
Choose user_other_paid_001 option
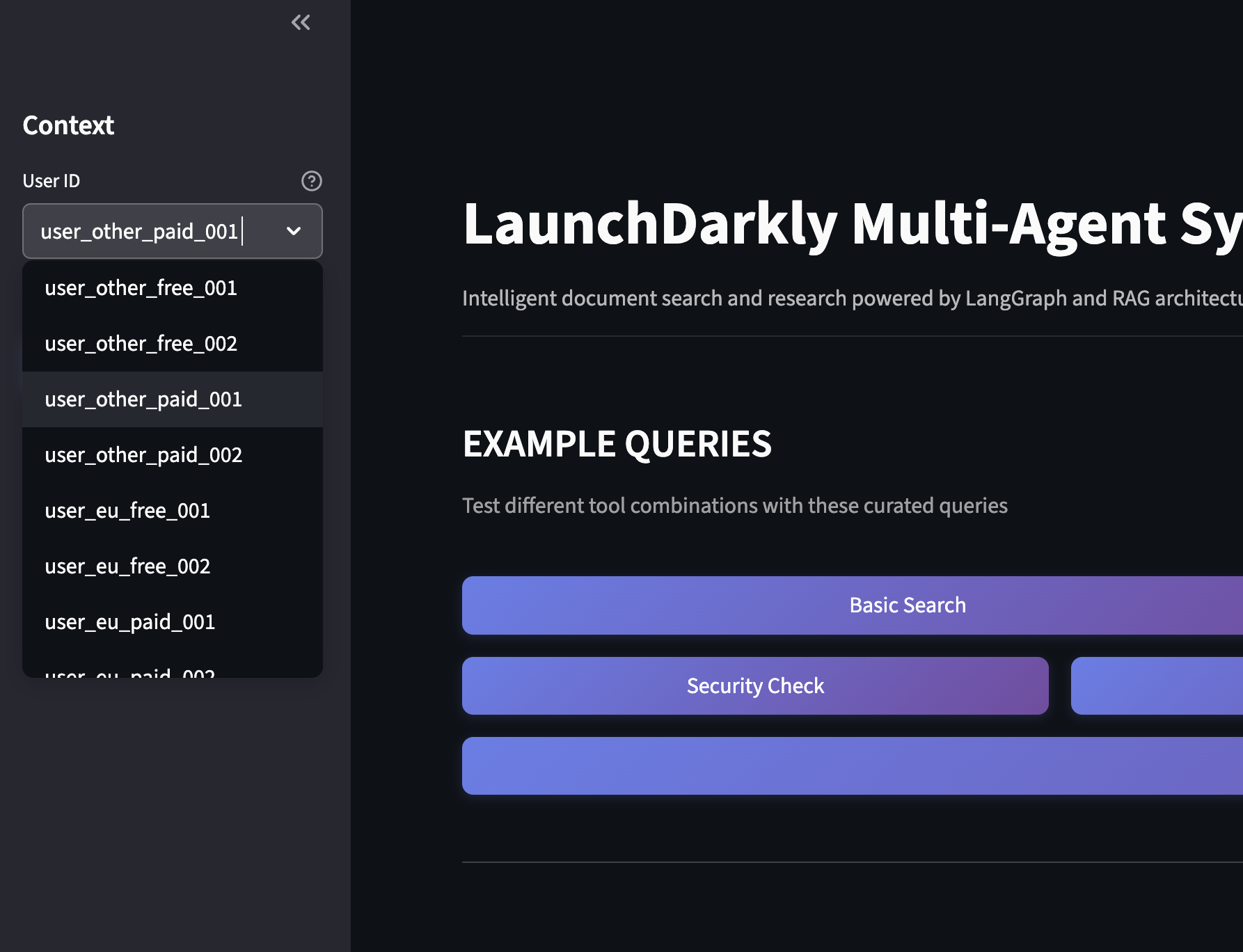pos(143,399)
